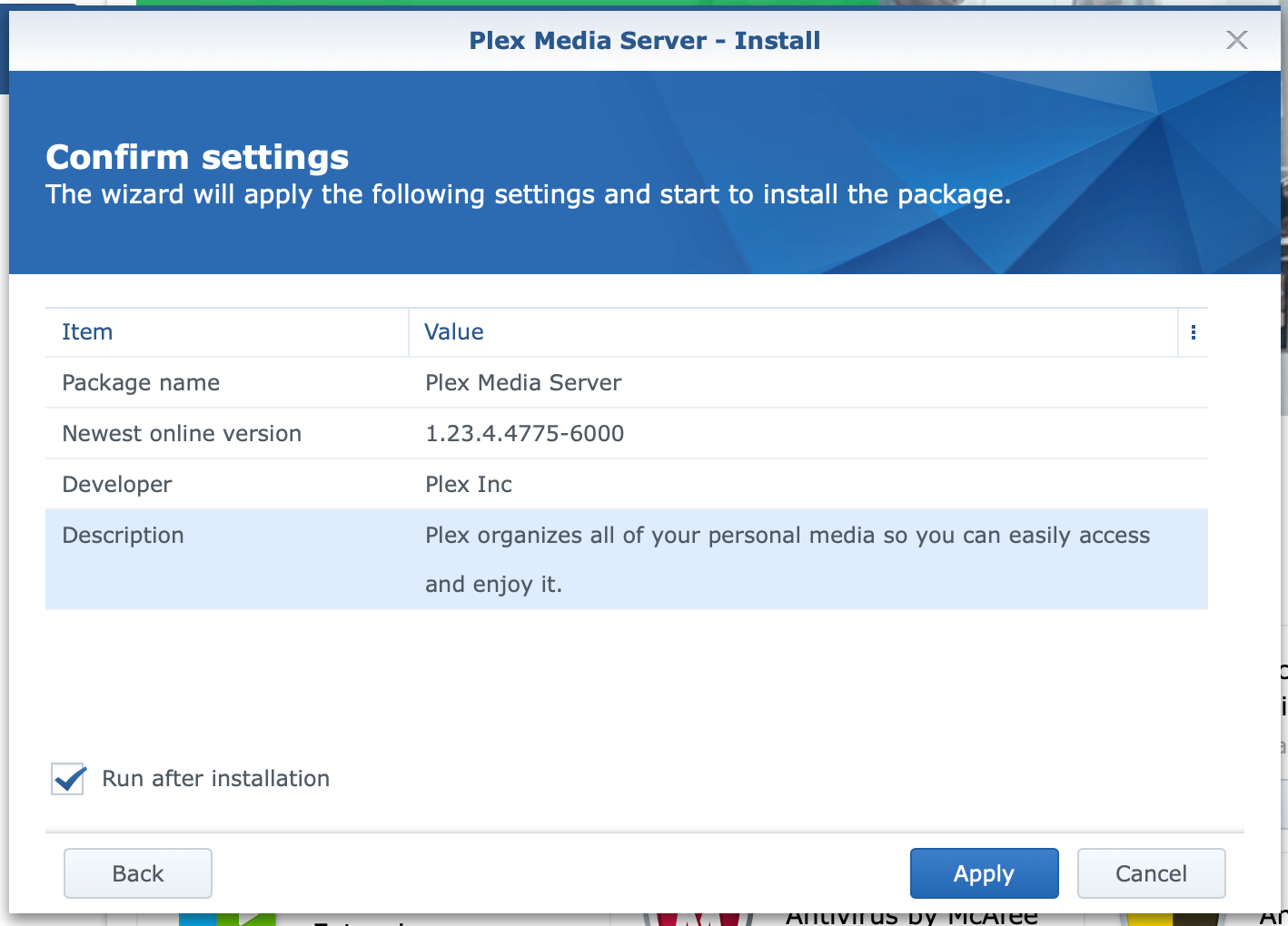Click the Value column header

(x=793, y=332)
